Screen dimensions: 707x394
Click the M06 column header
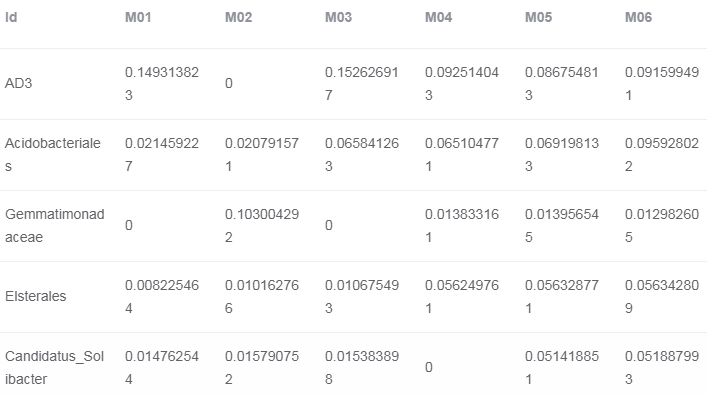tap(638, 17)
